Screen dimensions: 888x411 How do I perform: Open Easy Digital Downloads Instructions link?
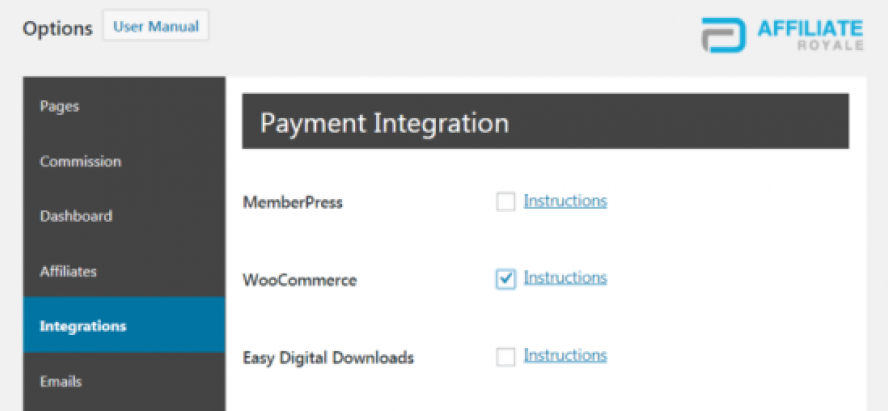pyautogui.click(x=565, y=356)
